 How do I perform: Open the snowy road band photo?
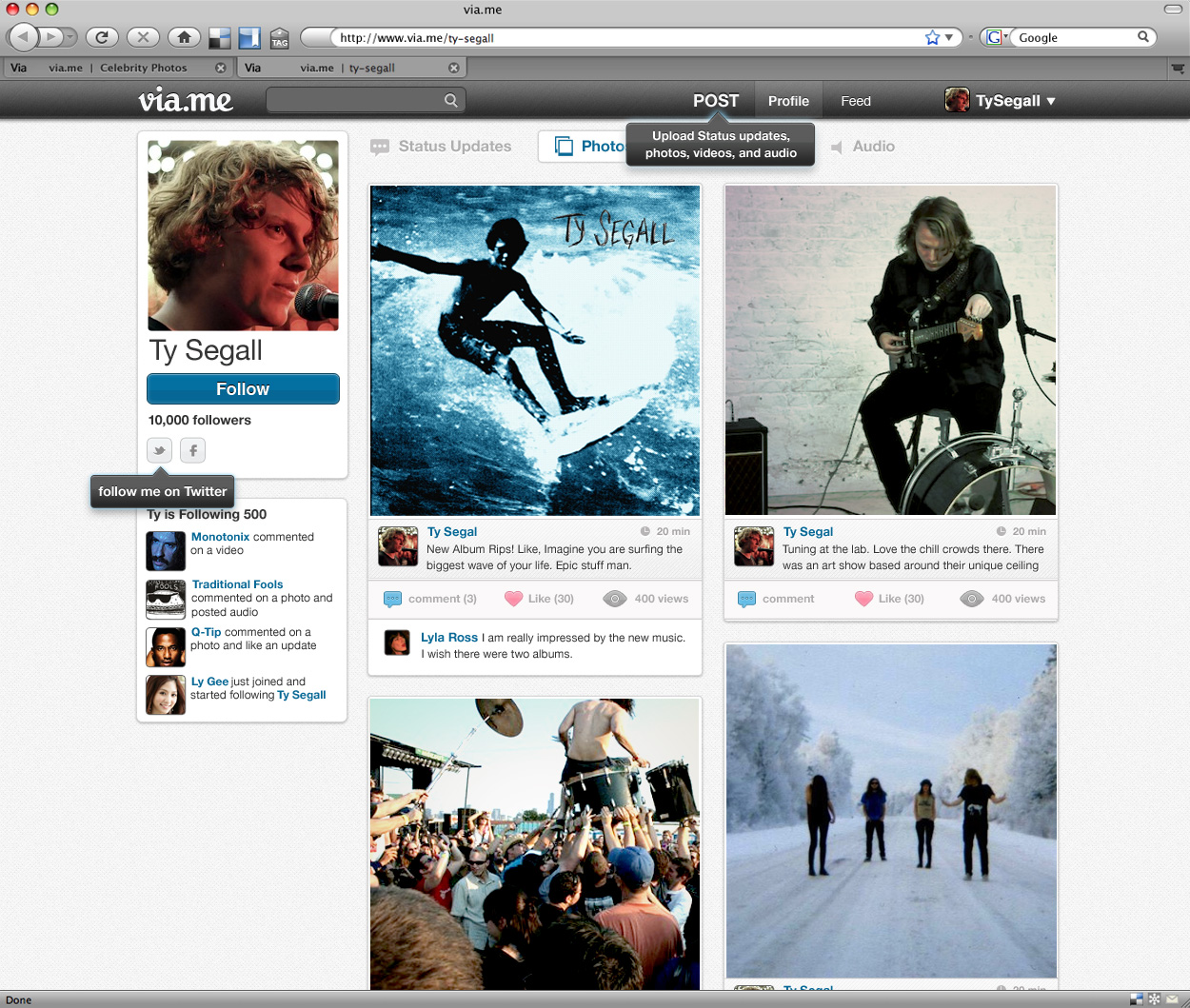(x=890, y=809)
